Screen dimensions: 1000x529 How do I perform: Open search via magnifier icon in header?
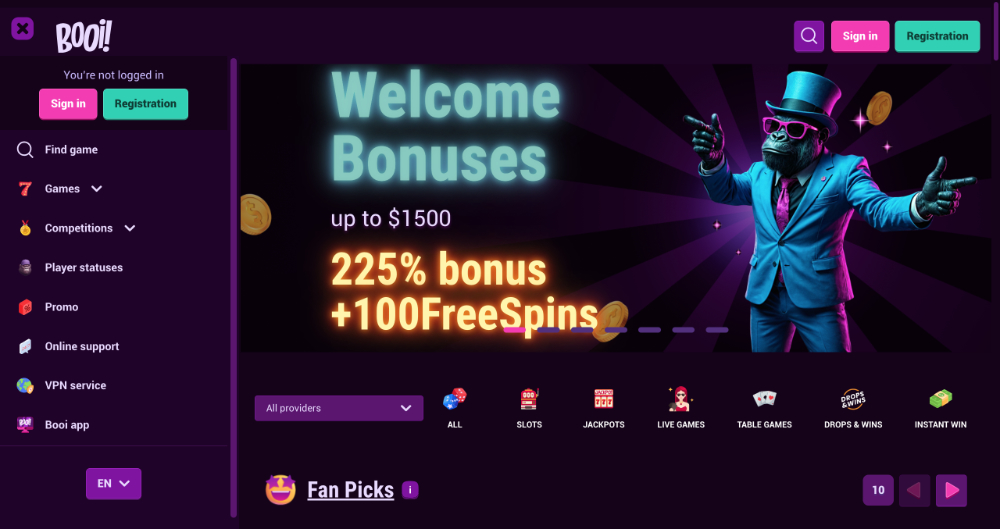coord(809,36)
